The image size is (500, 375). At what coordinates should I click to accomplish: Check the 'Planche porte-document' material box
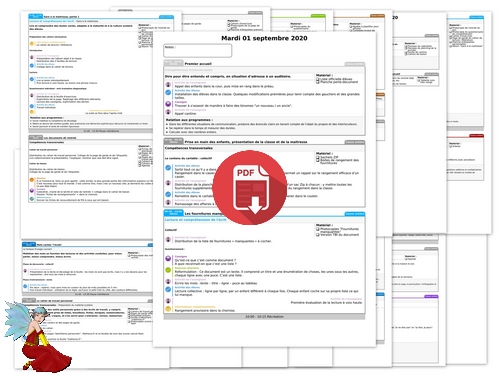pos(318,82)
